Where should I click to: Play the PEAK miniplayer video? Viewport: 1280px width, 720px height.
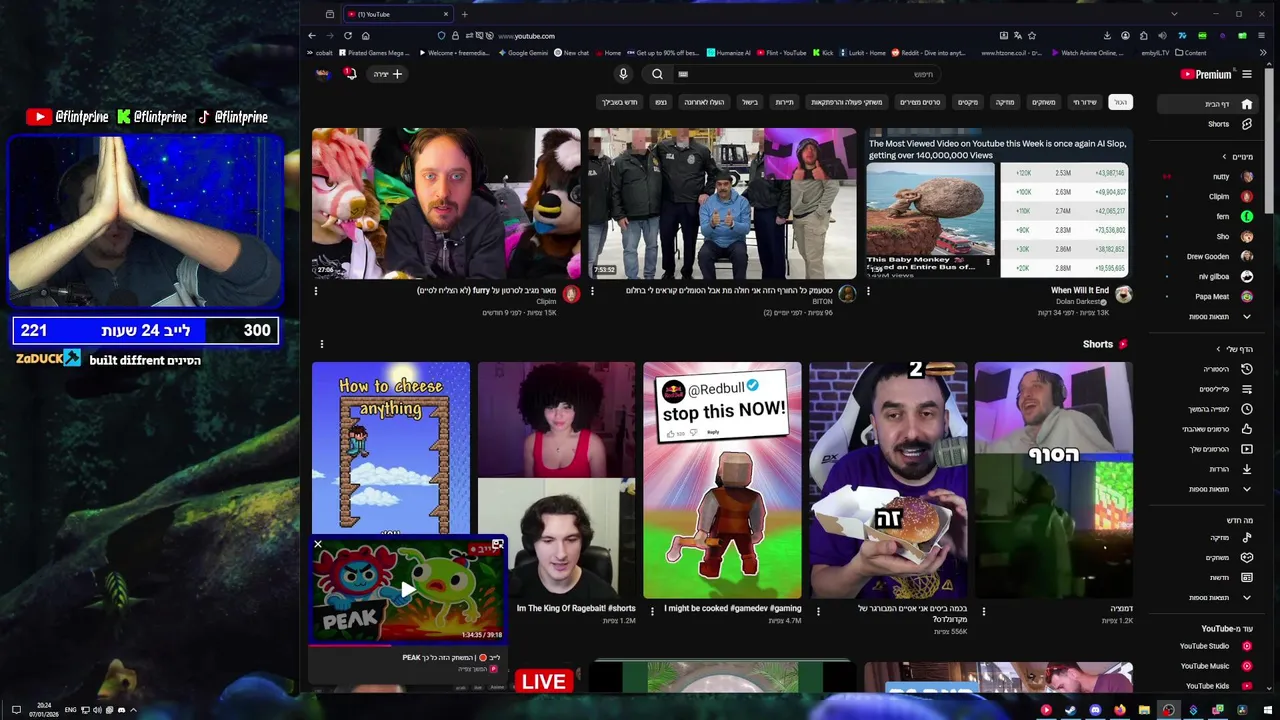[x=407, y=590]
